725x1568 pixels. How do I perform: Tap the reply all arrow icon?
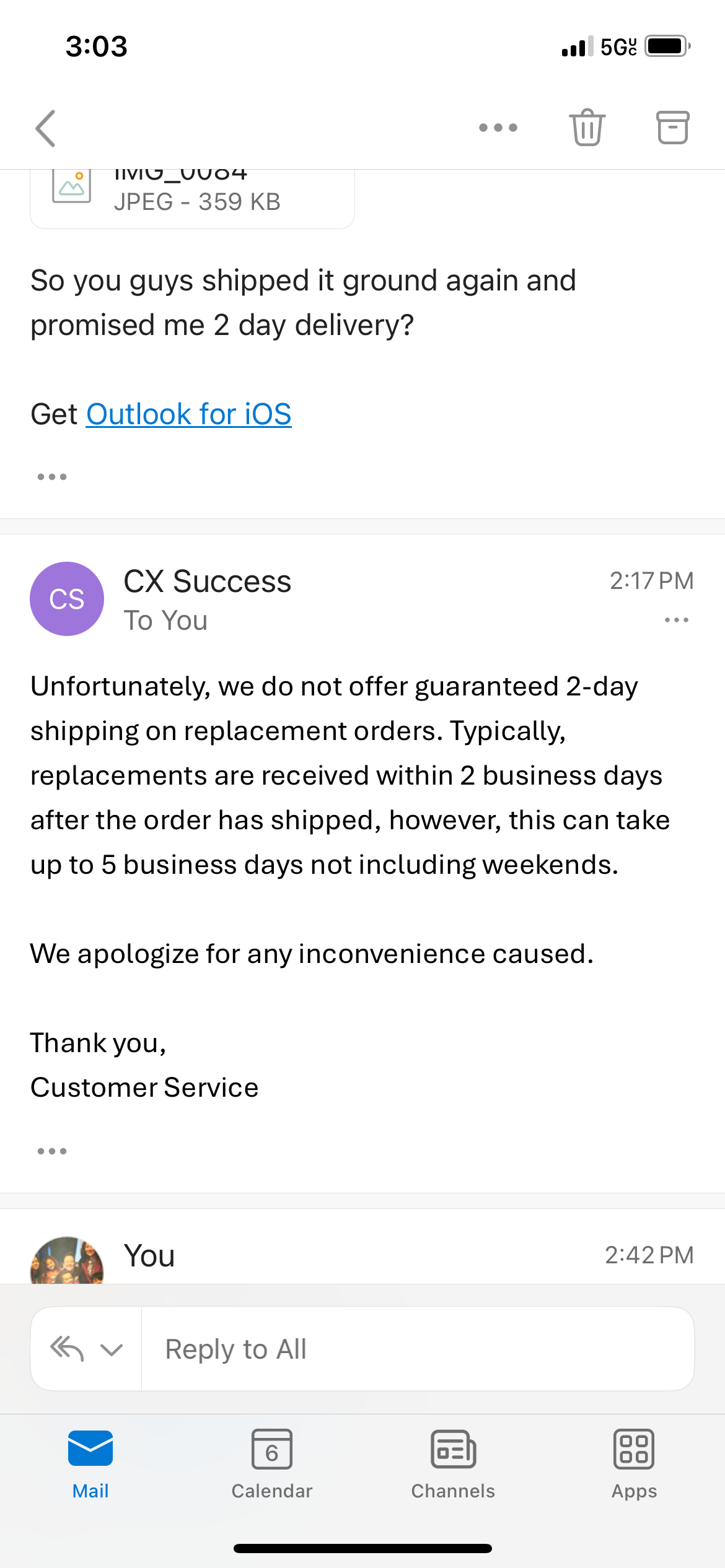[67, 1348]
